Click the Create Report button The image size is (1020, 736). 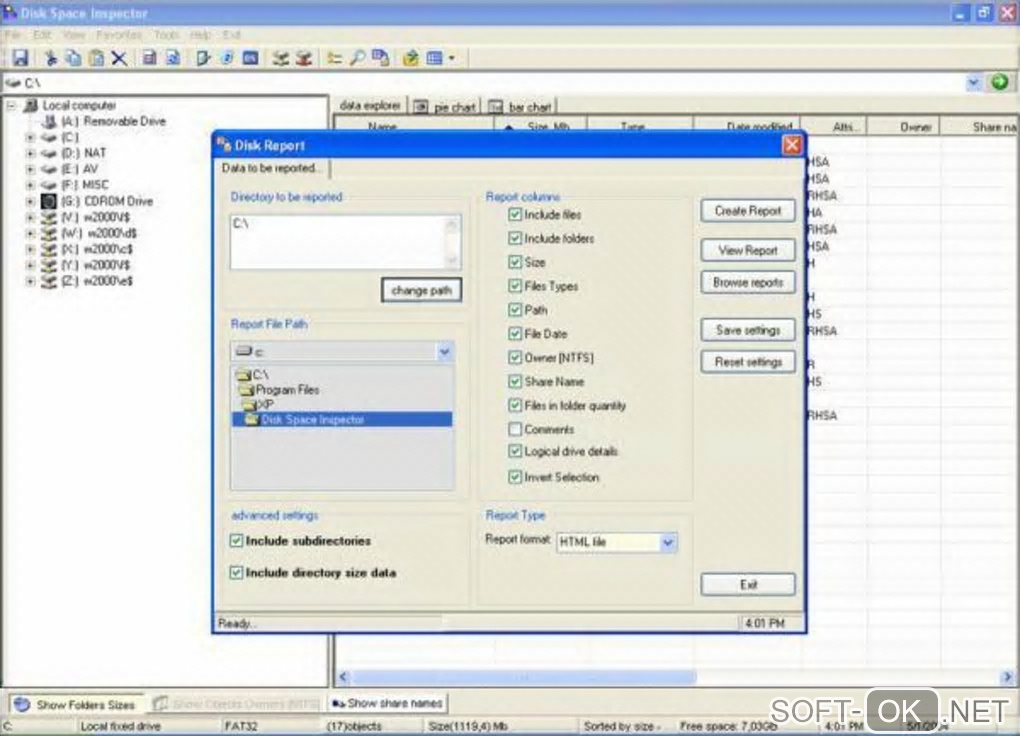(748, 211)
